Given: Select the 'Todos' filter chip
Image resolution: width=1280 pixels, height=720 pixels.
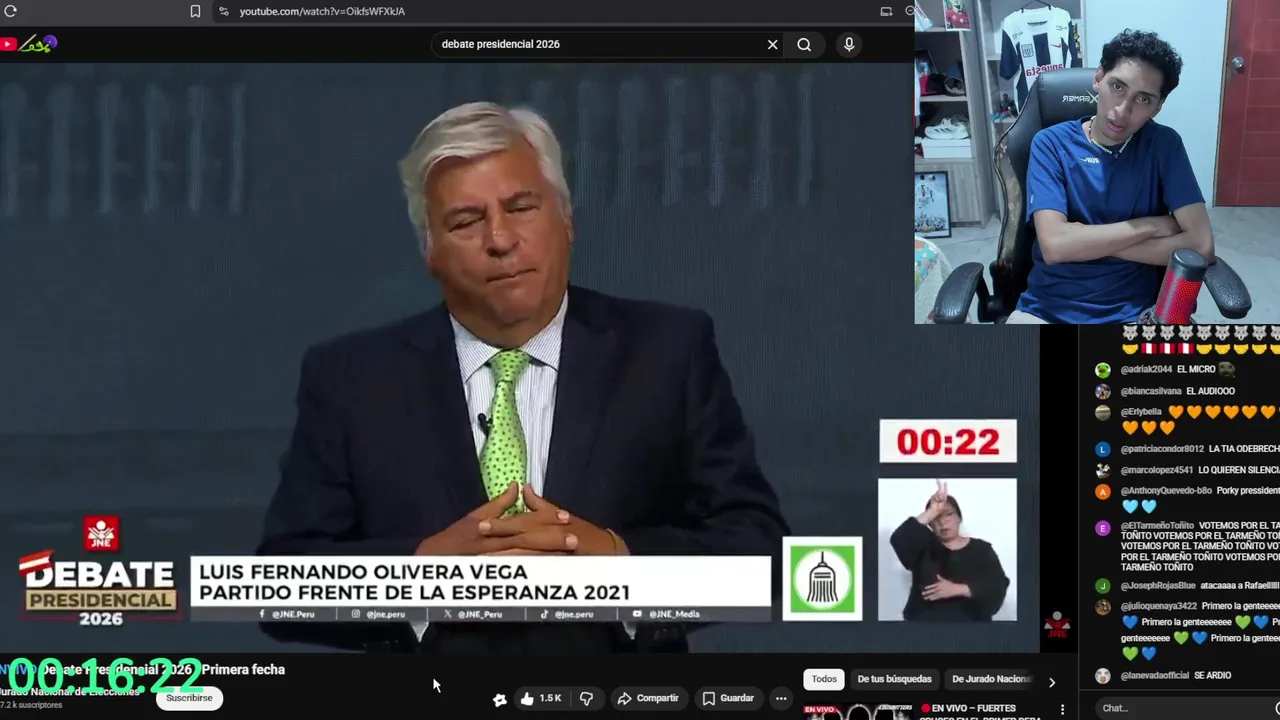Looking at the screenshot, I should [824, 679].
